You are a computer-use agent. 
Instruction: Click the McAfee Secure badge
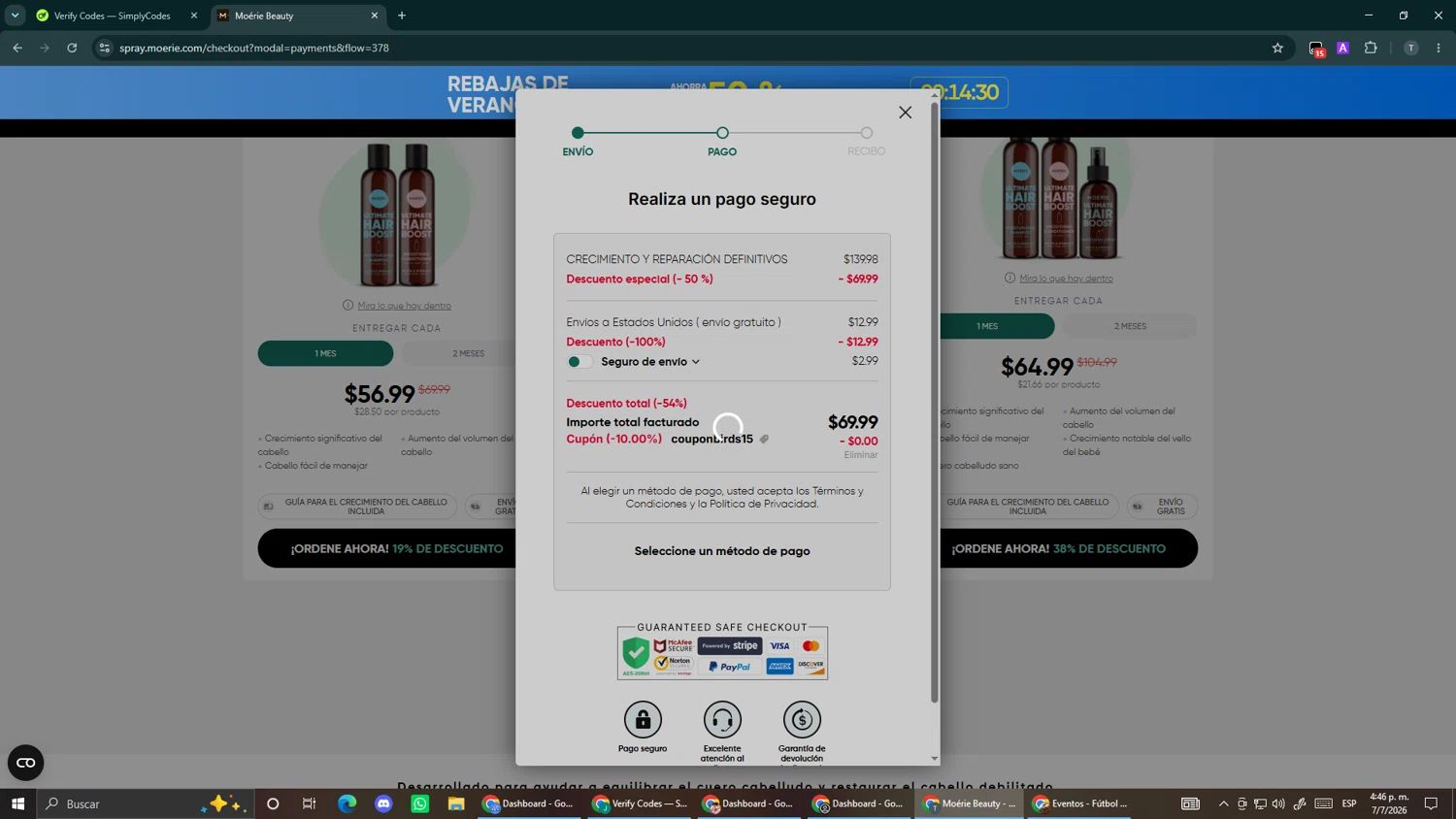tap(673, 646)
